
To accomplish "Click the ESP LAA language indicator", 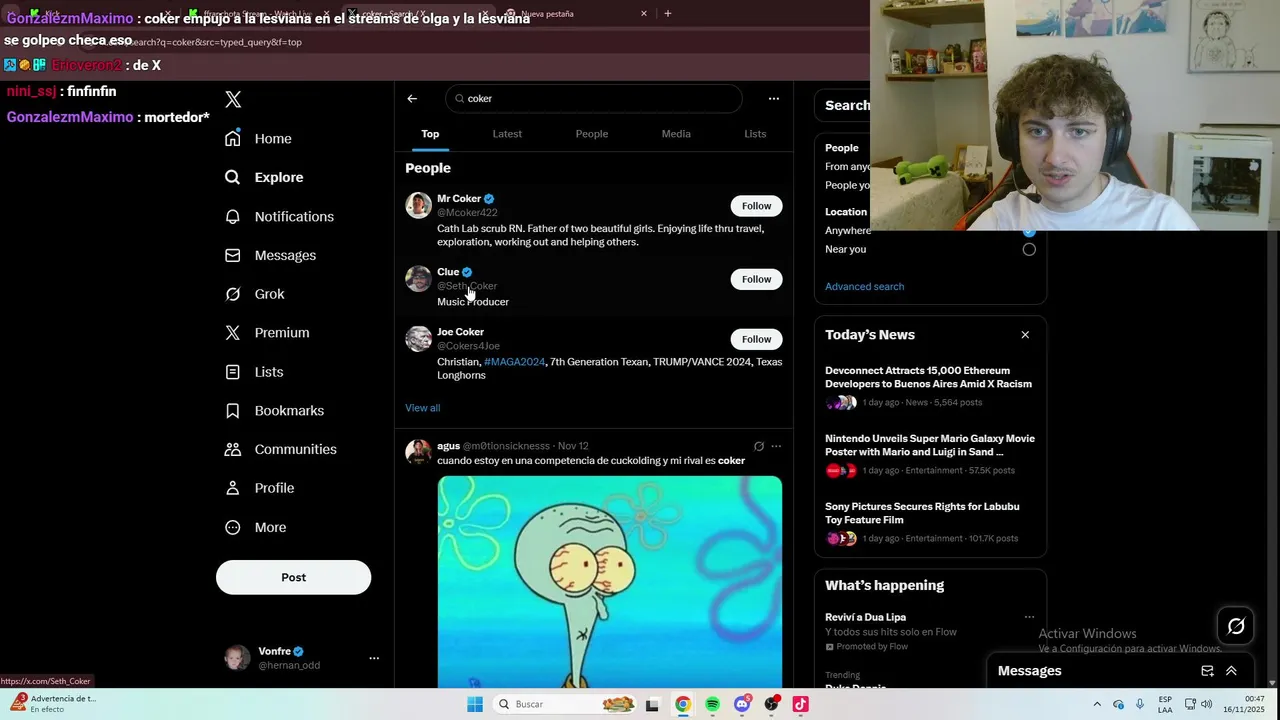I will [1165, 704].
